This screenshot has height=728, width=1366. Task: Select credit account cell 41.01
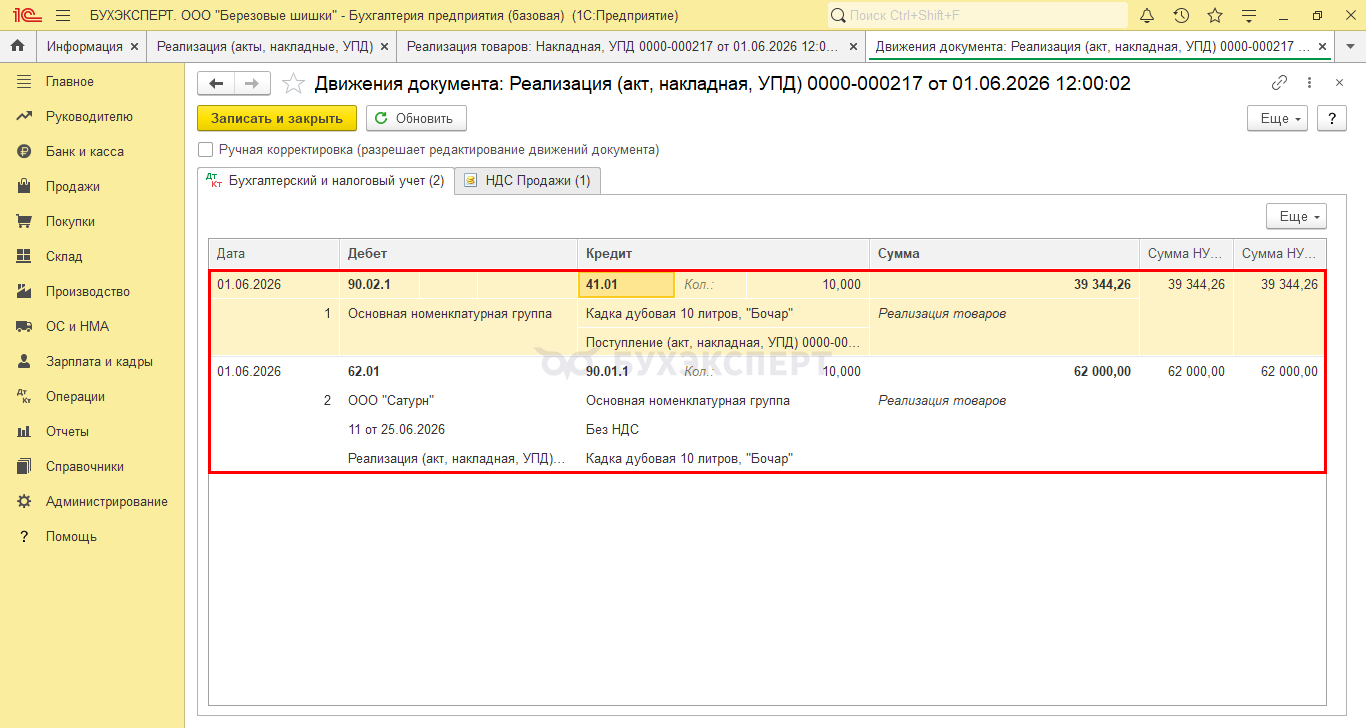click(627, 285)
